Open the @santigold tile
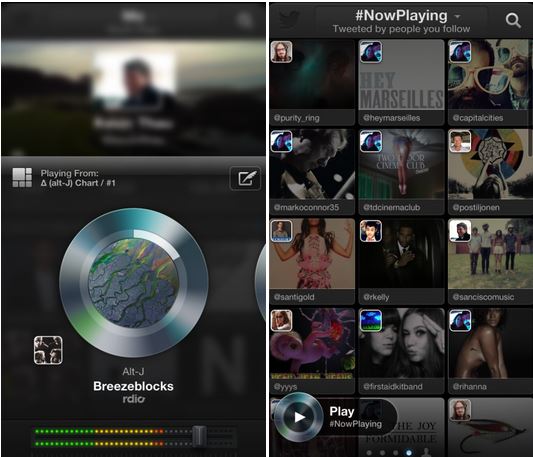533x457 pixels. [312, 261]
